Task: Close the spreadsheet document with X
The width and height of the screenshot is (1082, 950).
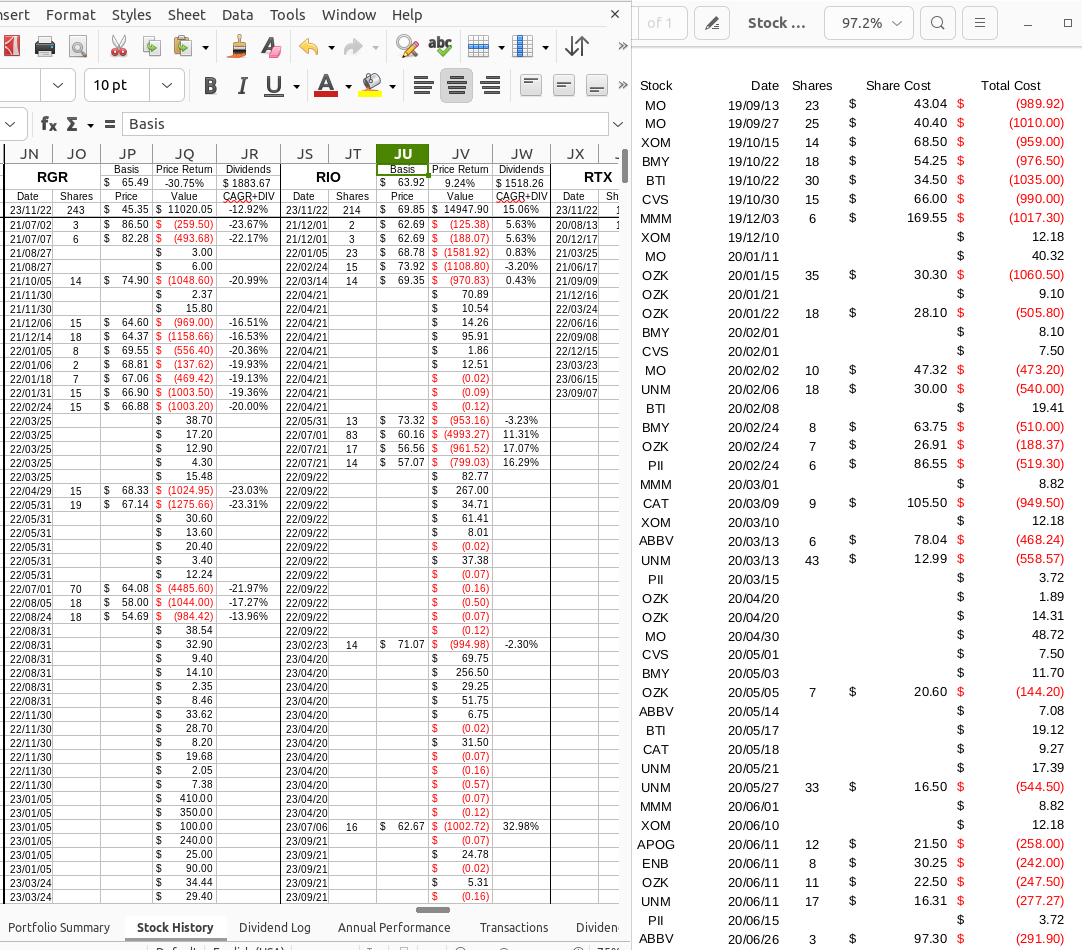Action: pos(615,14)
